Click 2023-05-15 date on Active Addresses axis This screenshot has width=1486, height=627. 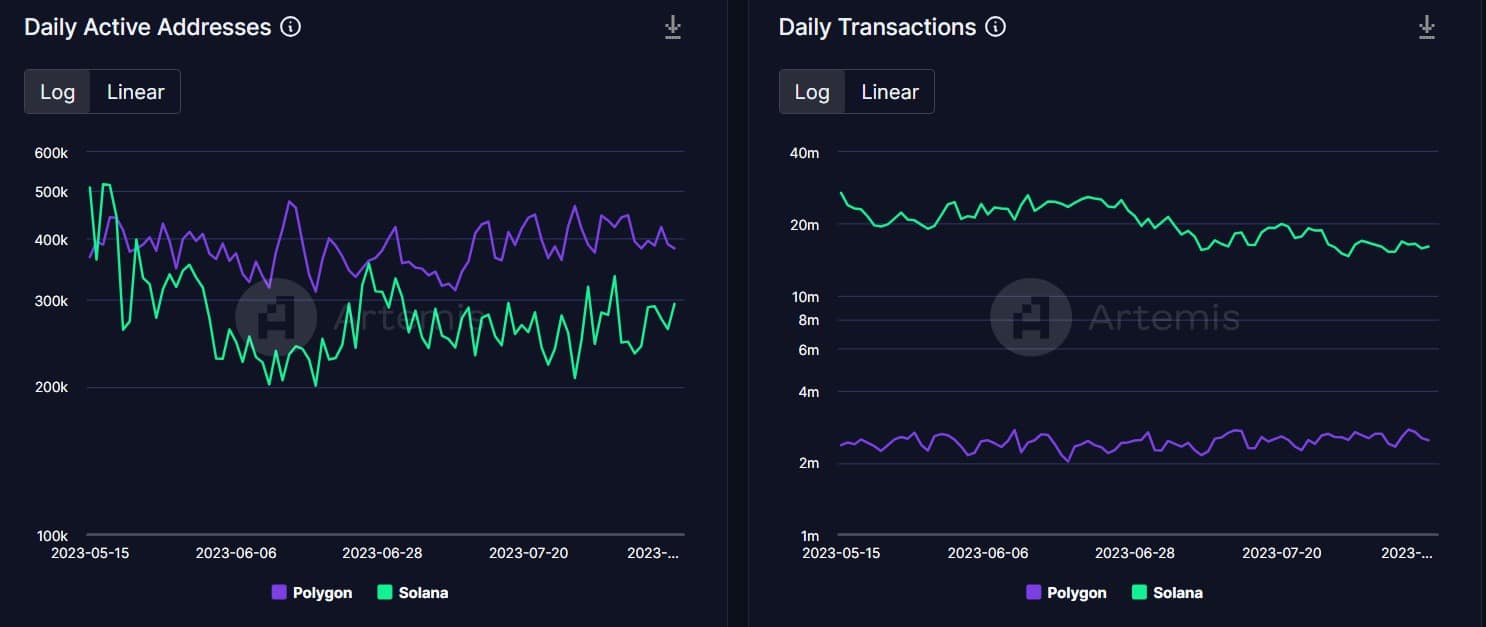coord(88,553)
